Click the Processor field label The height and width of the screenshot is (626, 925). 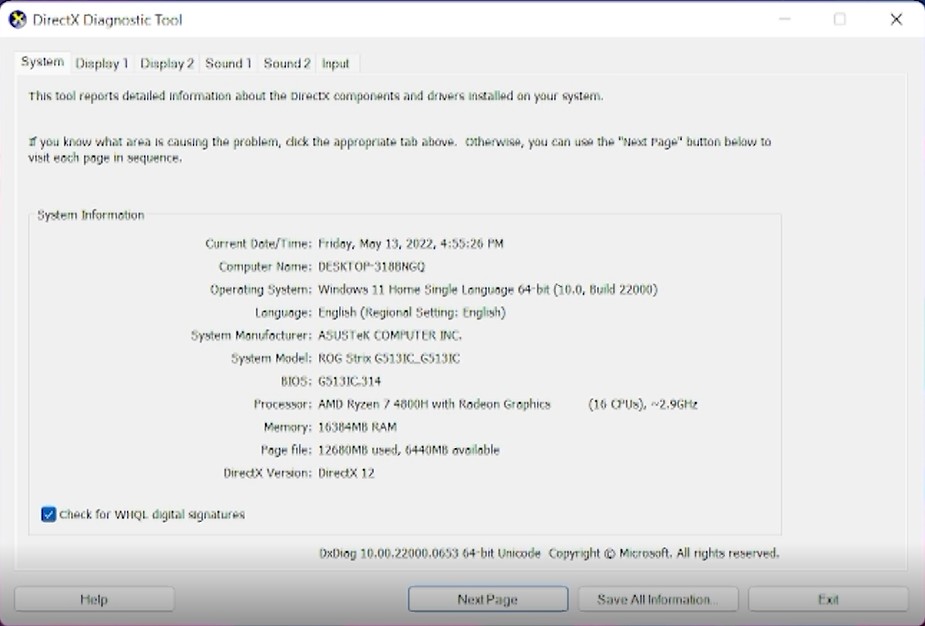[x=283, y=405]
